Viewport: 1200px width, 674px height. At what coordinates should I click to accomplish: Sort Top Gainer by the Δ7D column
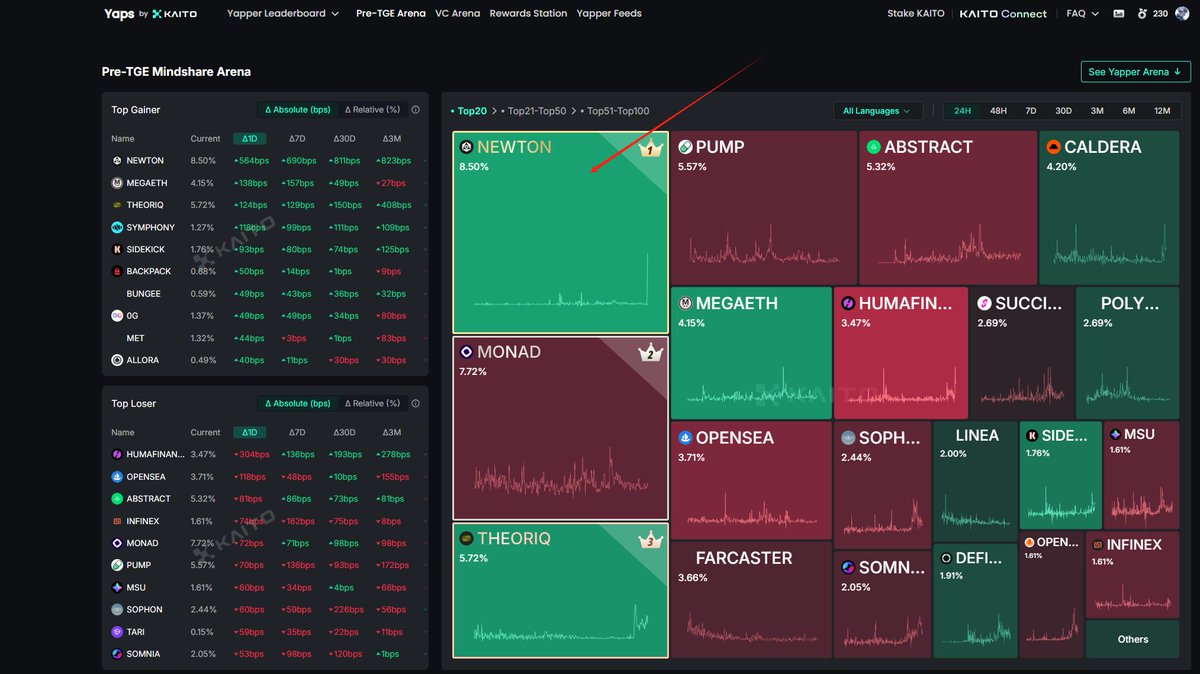coord(297,139)
